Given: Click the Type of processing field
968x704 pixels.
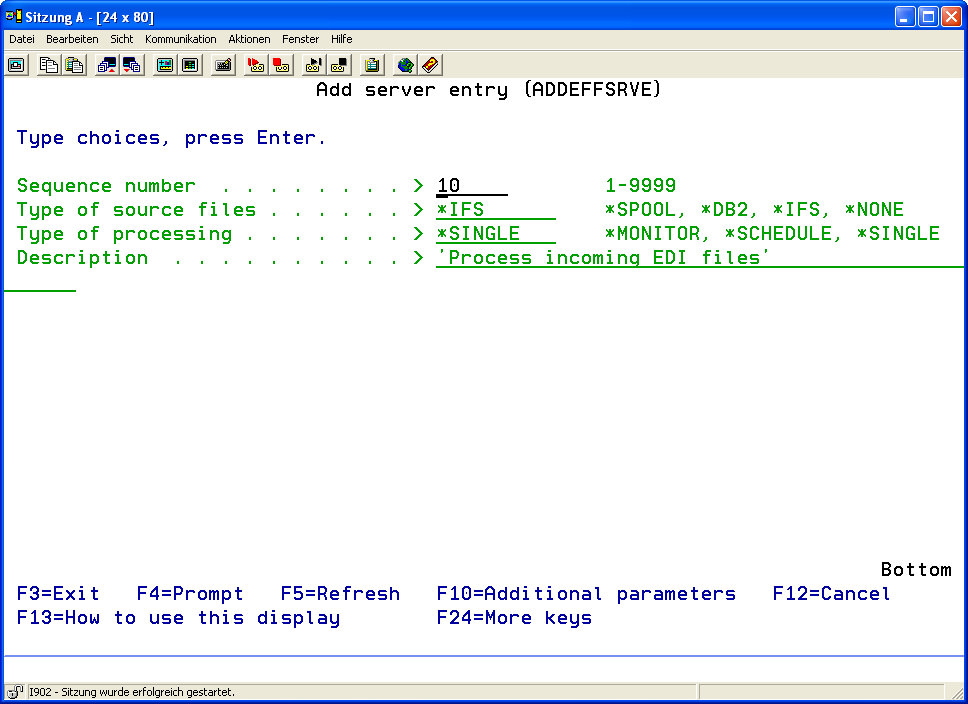Looking at the screenshot, I should tap(495, 234).
